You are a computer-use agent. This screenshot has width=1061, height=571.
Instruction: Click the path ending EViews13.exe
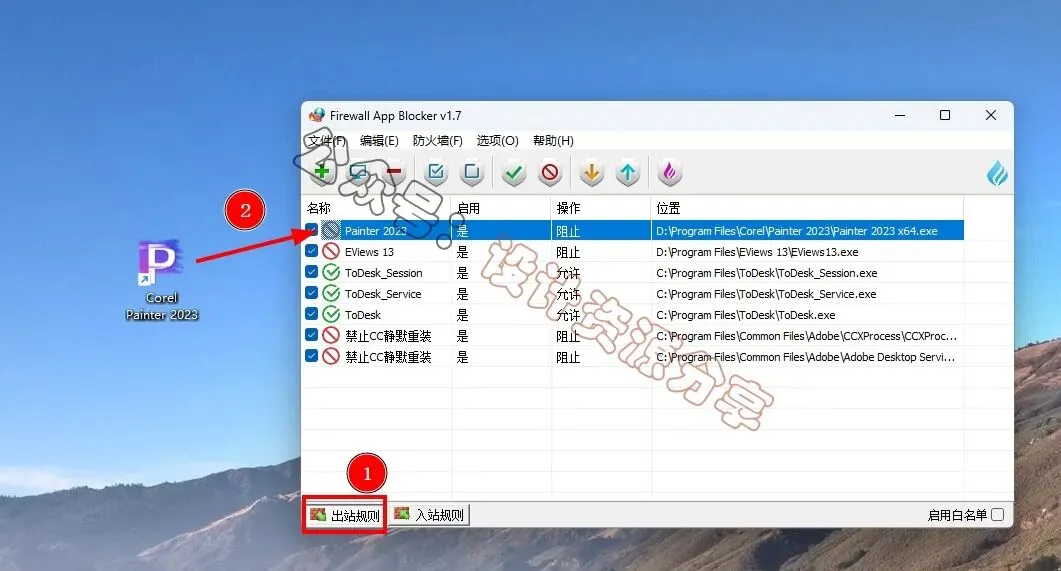(757, 252)
